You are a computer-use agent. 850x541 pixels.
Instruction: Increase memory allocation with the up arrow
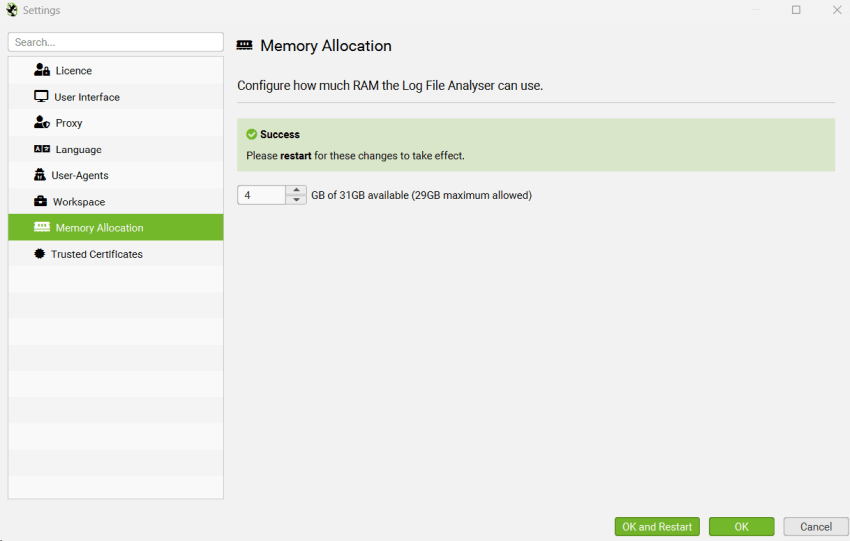coord(296,190)
